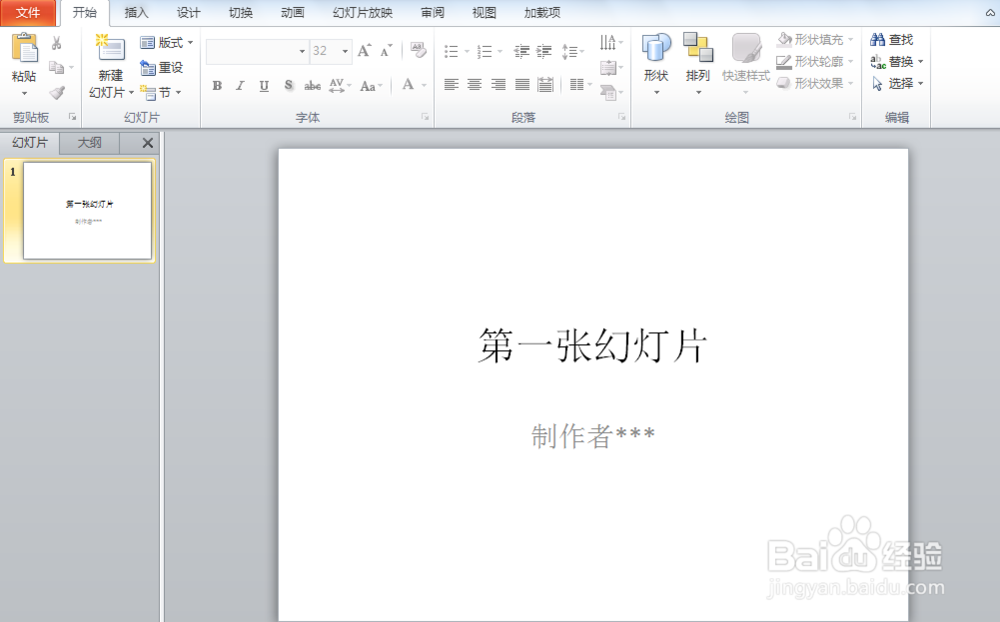The height and width of the screenshot is (622, 1000).
Task: Toggle bold formatting
Action: pos(217,85)
